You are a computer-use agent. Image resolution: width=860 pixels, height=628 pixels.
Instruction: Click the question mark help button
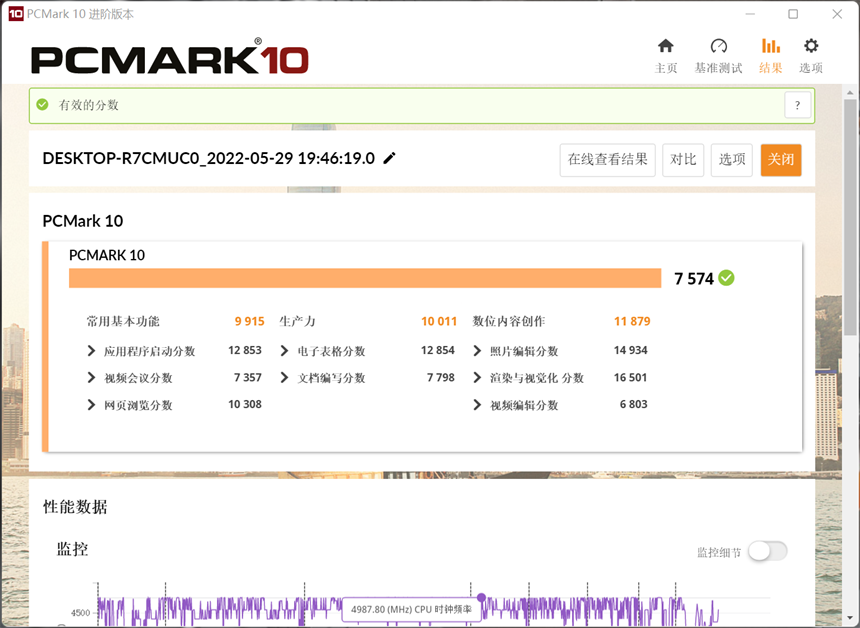click(x=797, y=105)
